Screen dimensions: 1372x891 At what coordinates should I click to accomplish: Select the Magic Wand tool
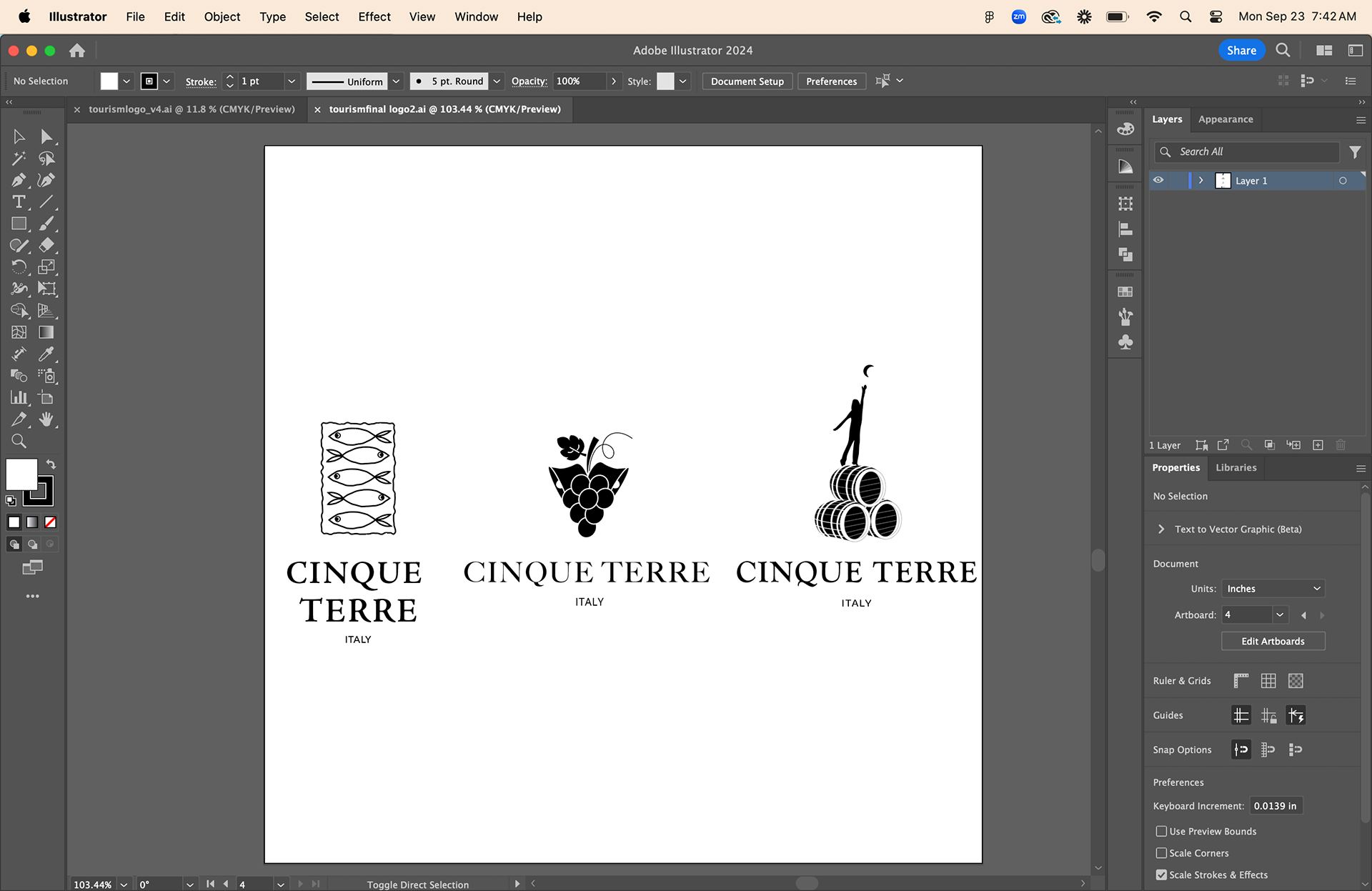coord(19,159)
